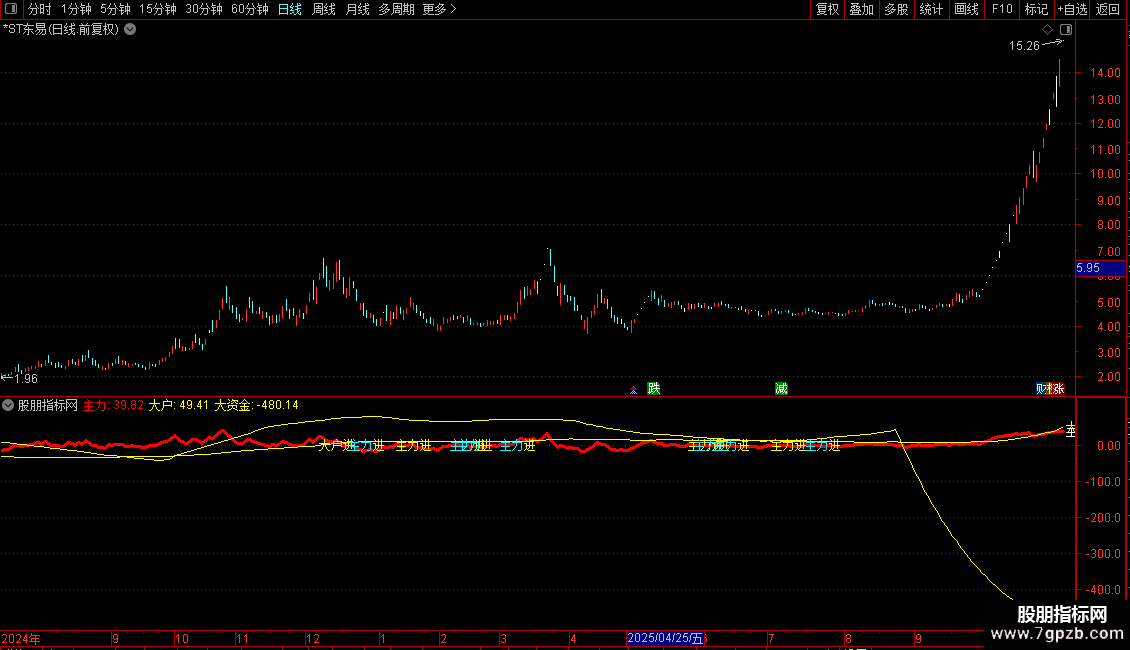Toggle the left sidebar panel icon
The image size is (1130, 650).
(x=11, y=9)
